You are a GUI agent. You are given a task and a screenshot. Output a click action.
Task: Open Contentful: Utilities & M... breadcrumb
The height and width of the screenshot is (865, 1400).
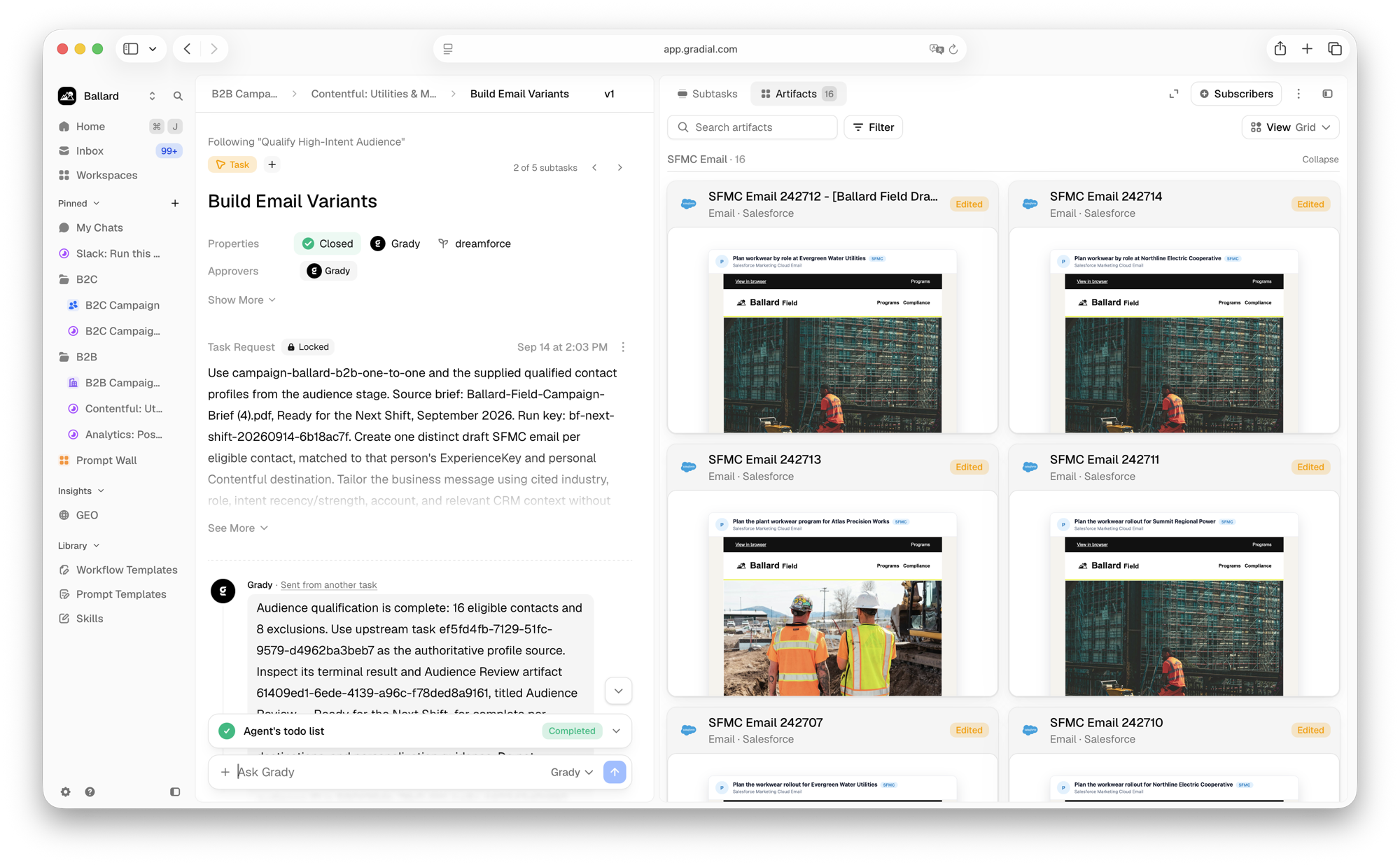click(x=374, y=94)
